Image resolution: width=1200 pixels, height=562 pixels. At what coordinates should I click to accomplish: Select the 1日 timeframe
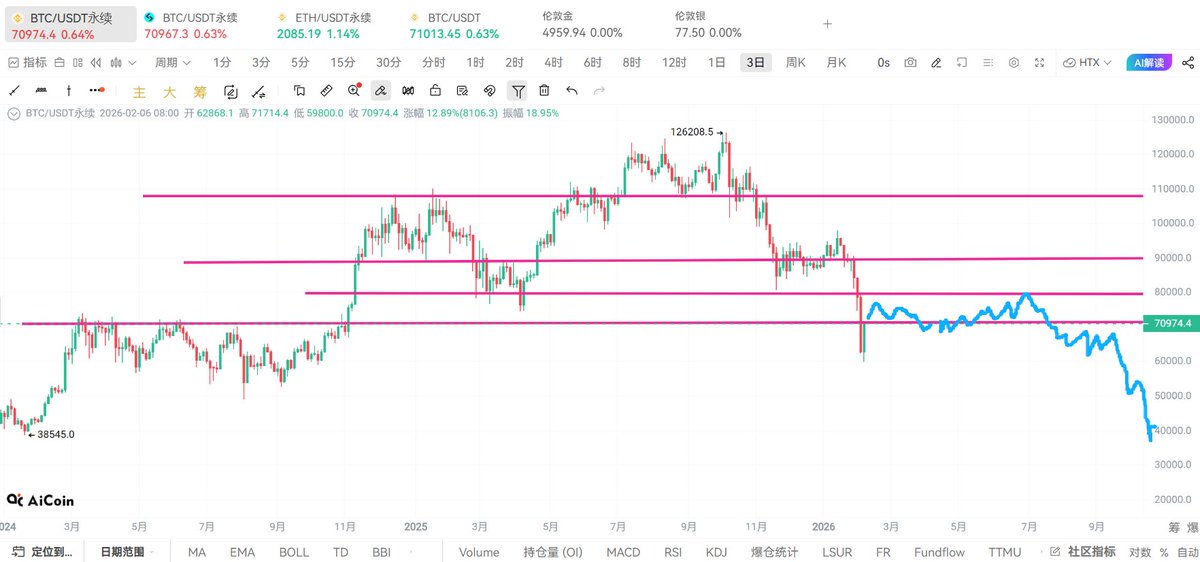click(x=717, y=62)
